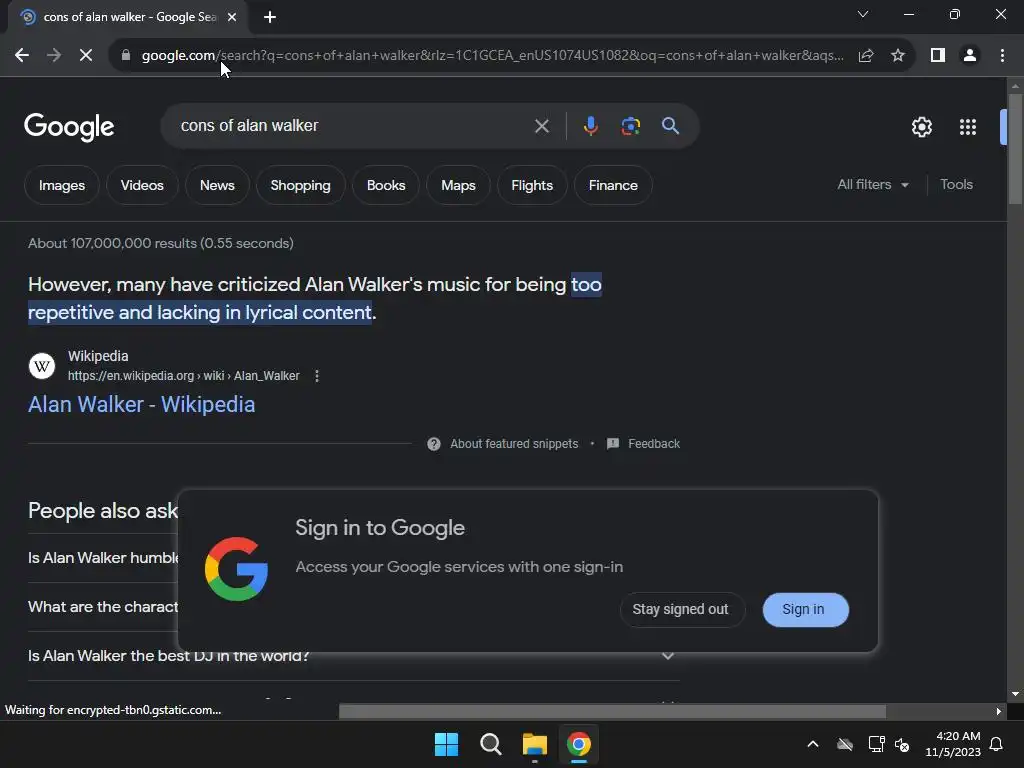The image size is (1024, 768).
Task: Clear the search box text
Action: [541, 126]
